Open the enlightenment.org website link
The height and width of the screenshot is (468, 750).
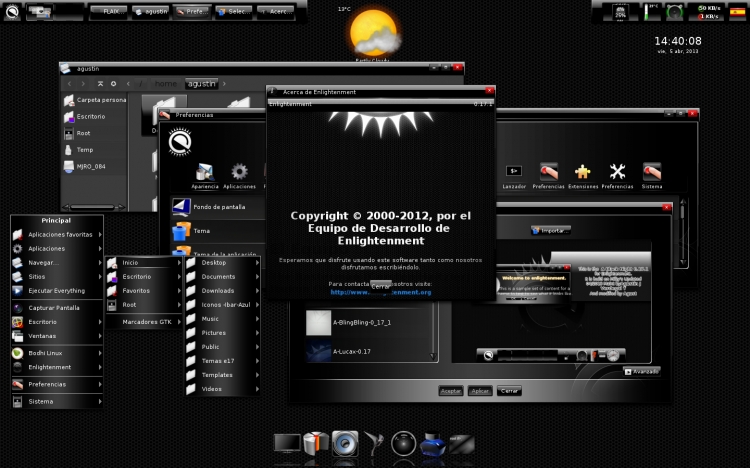click(x=381, y=292)
